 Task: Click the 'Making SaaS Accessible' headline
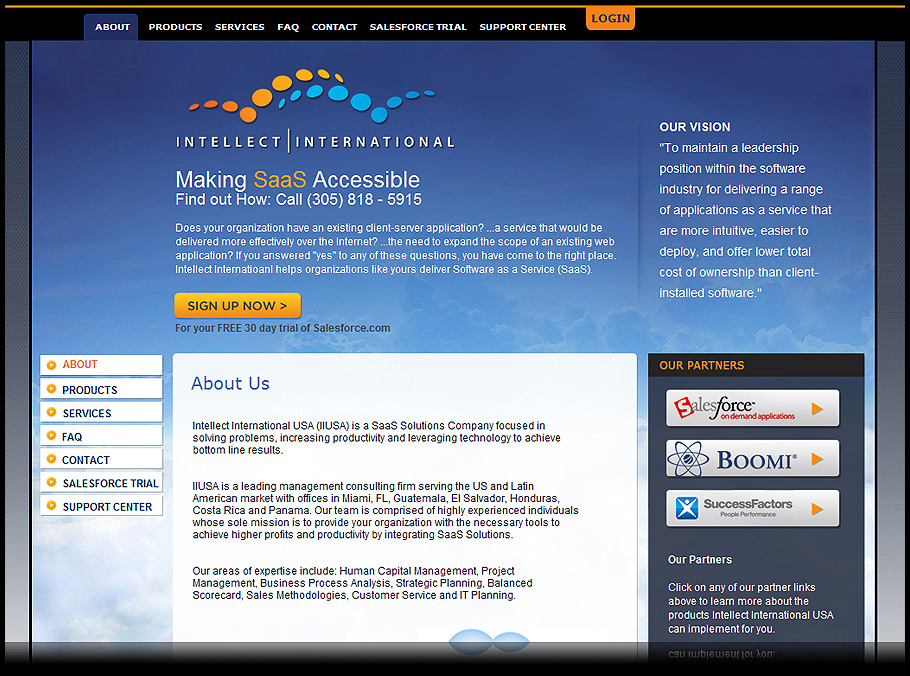point(297,180)
